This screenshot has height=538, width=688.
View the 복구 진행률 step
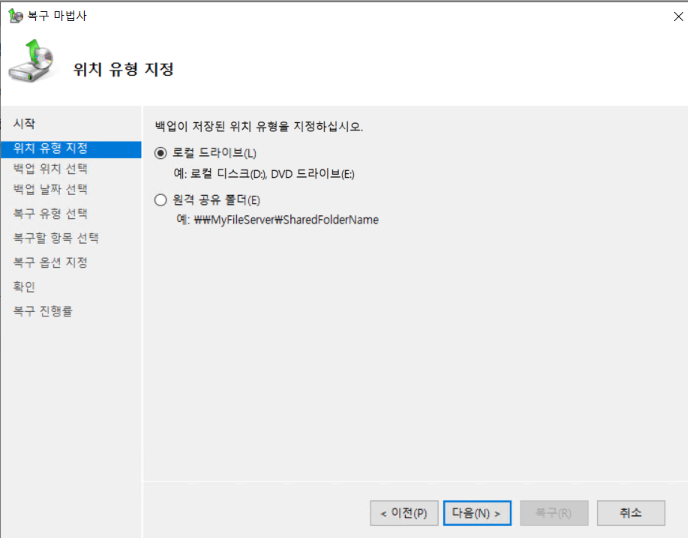point(42,311)
